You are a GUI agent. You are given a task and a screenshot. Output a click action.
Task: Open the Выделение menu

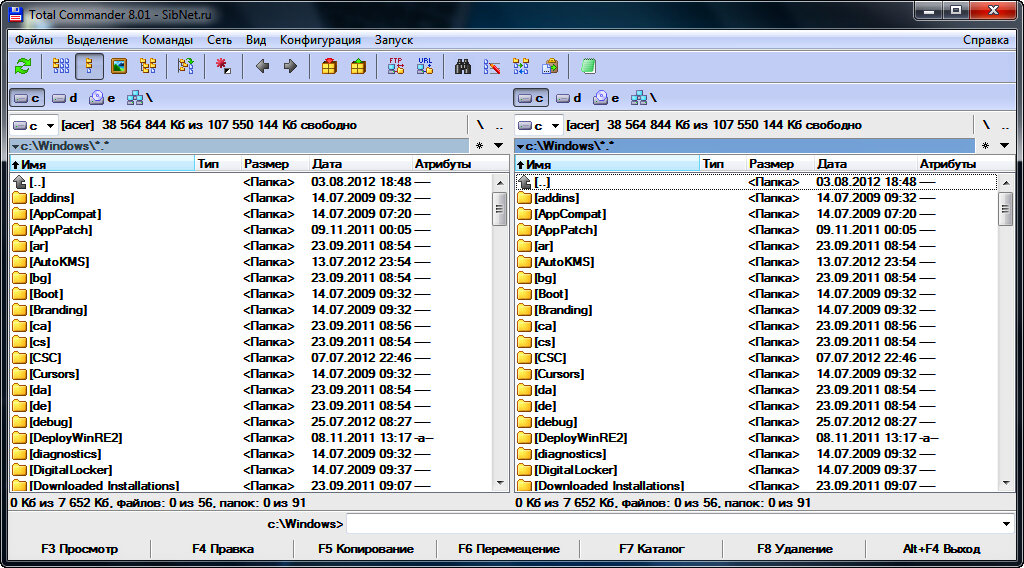tap(97, 40)
